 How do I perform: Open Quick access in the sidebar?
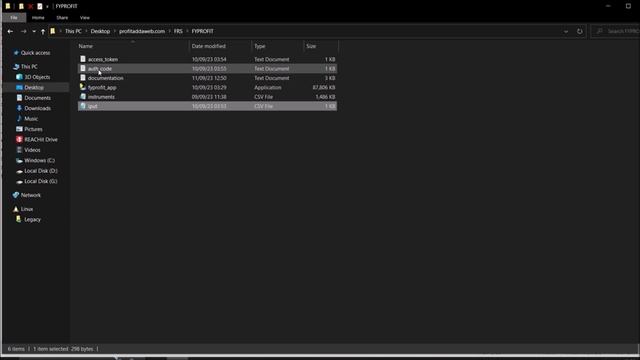click(x=36, y=53)
